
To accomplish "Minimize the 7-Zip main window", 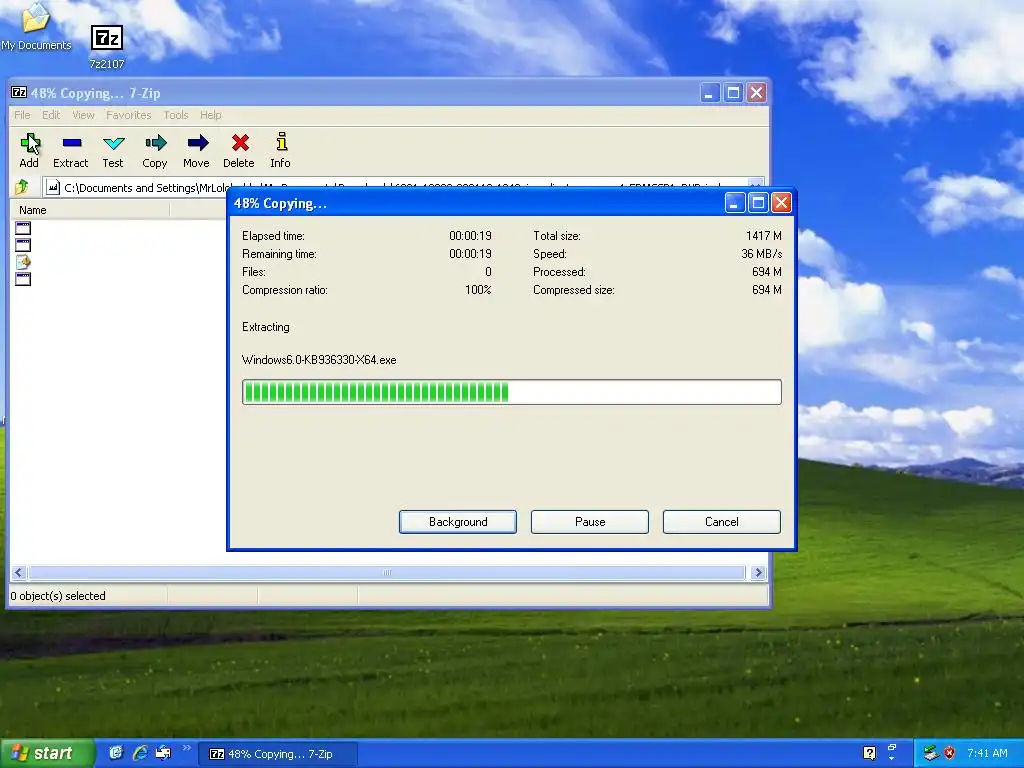I will tap(710, 93).
